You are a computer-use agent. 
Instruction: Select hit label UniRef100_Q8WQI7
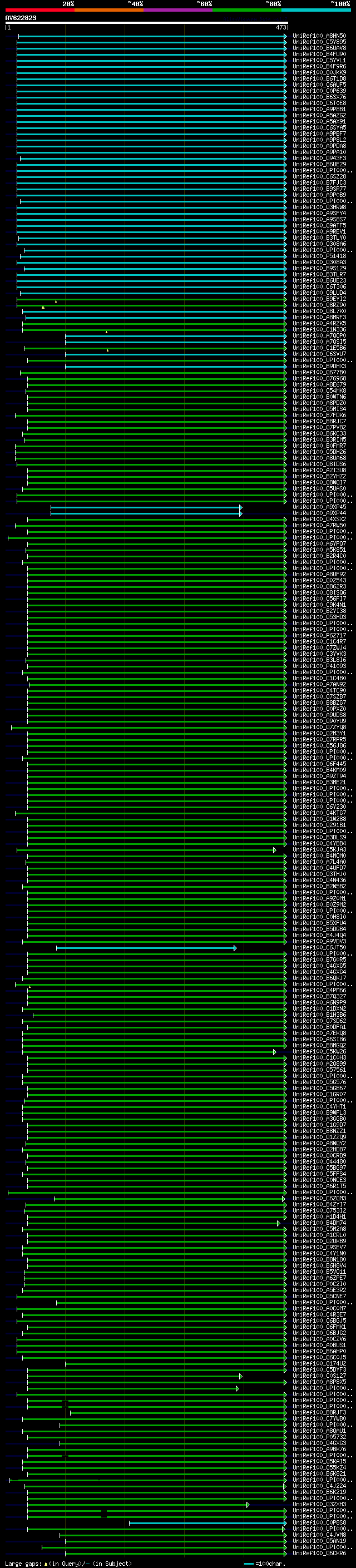[319, 483]
